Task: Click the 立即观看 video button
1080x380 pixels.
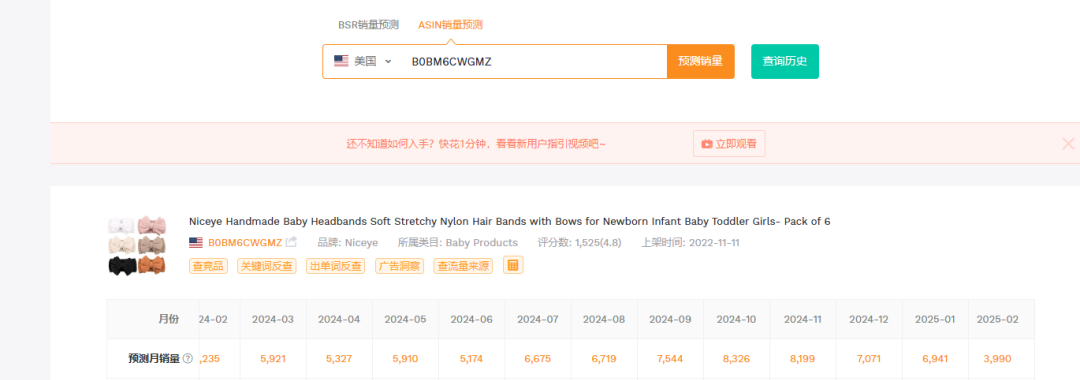Action: pyautogui.click(x=729, y=144)
